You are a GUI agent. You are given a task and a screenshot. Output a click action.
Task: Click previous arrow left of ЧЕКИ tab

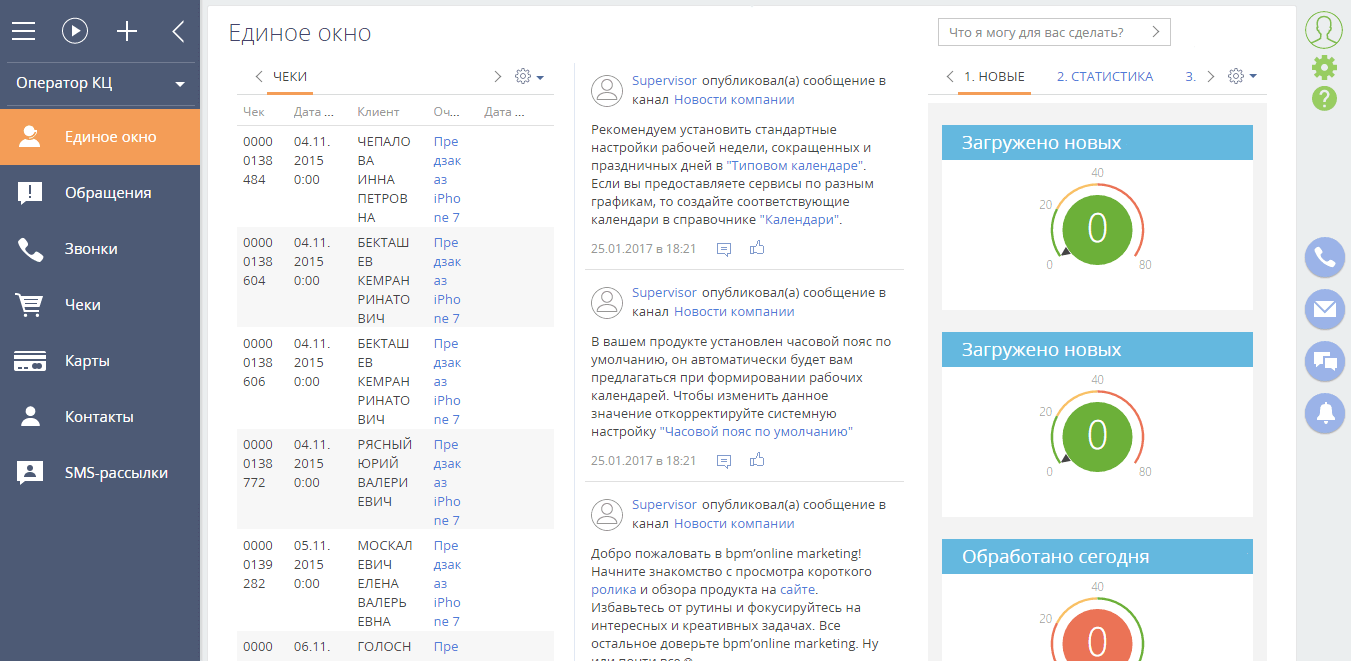258,77
